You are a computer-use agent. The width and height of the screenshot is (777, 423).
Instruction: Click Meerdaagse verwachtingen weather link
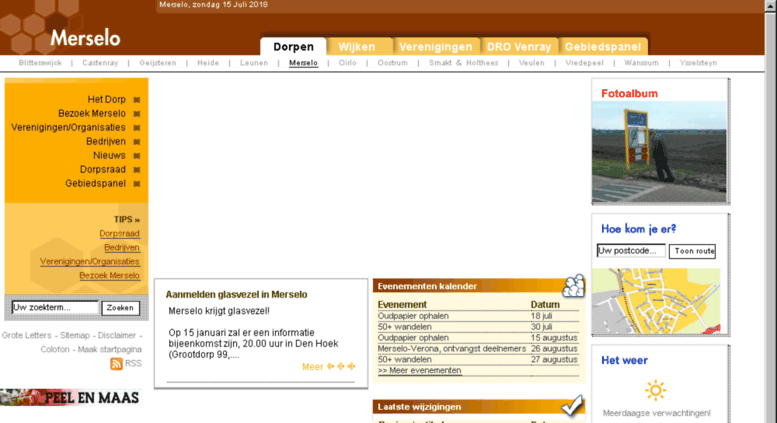click(x=656, y=413)
